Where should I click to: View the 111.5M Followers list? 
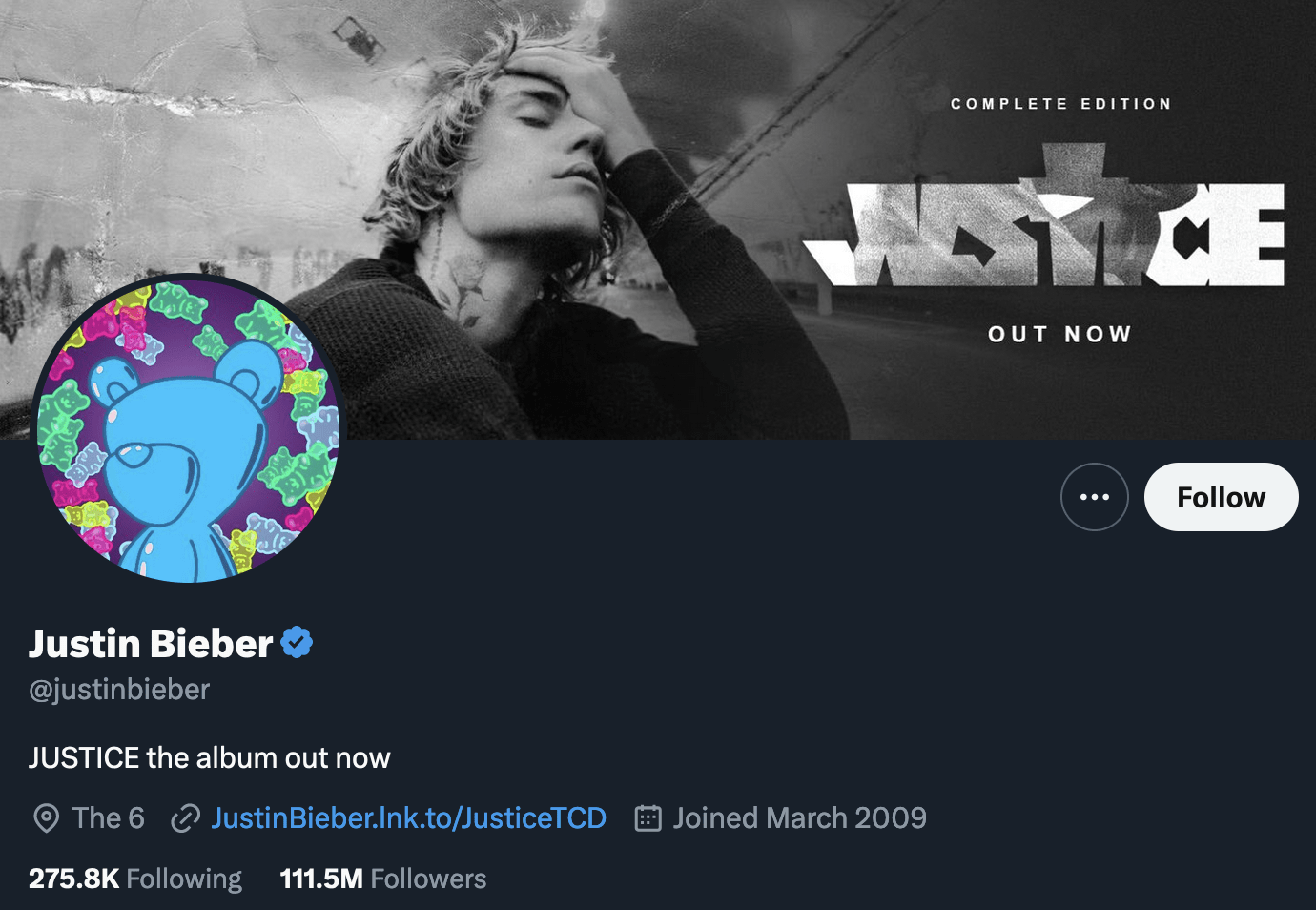(x=380, y=878)
